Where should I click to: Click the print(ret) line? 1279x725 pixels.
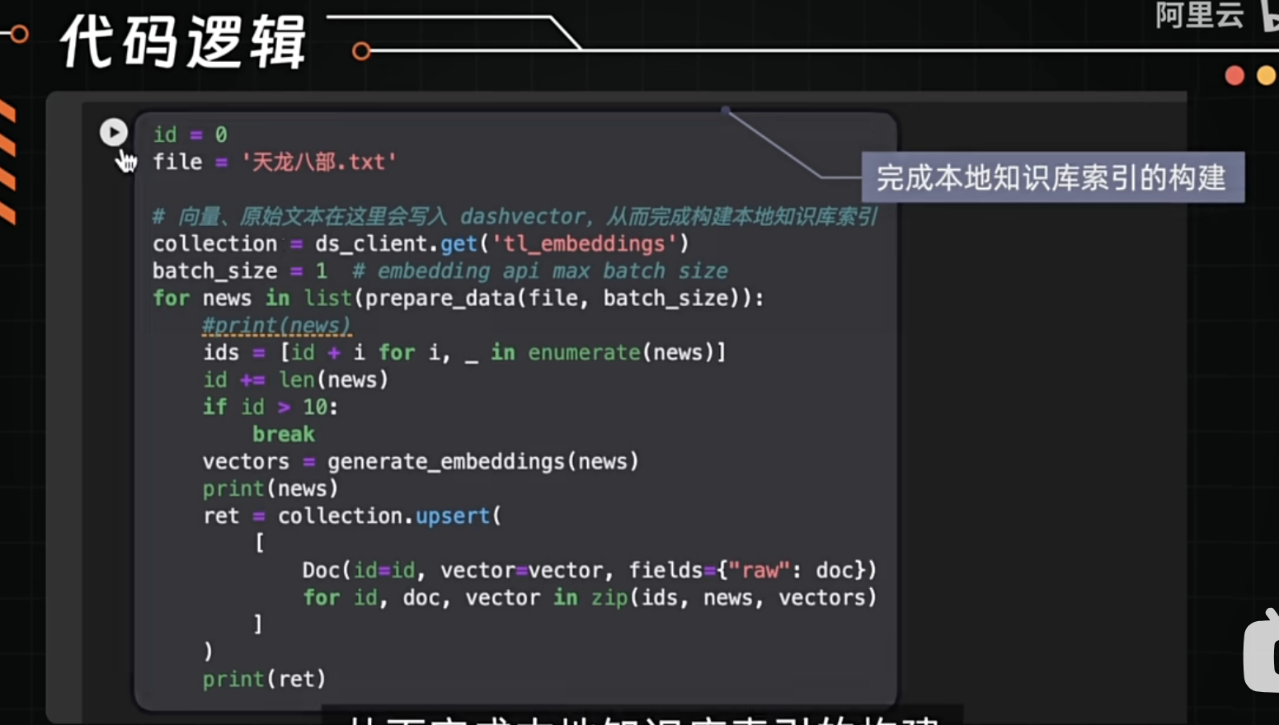pos(264,679)
